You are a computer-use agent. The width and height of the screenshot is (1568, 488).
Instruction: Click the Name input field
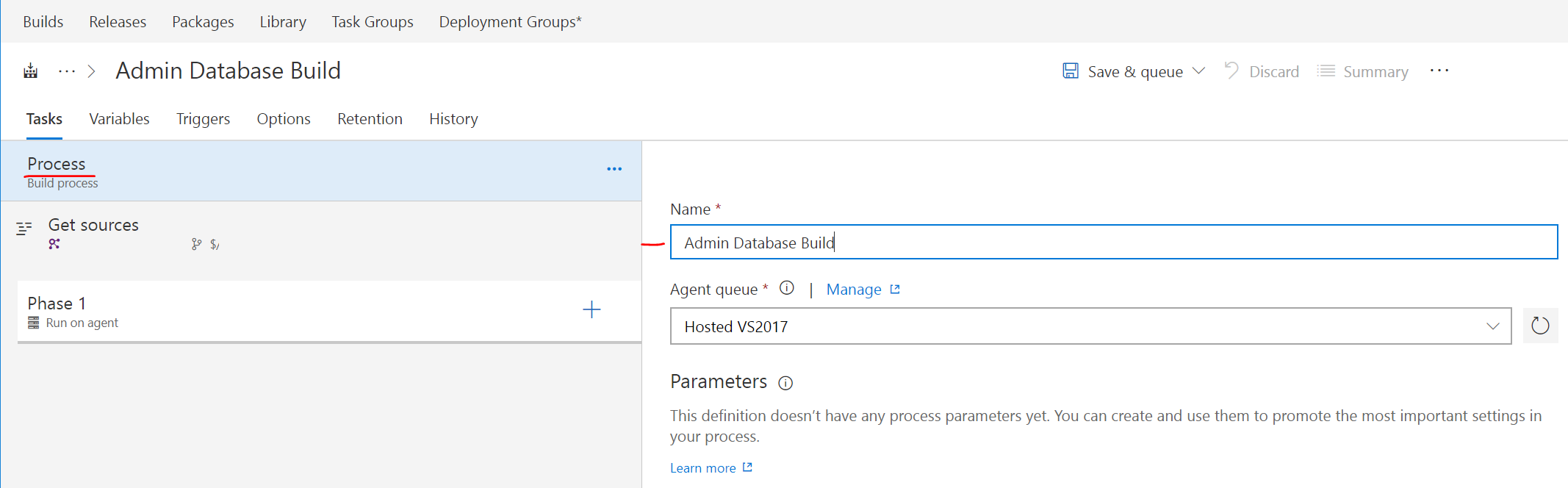[x=1112, y=243]
